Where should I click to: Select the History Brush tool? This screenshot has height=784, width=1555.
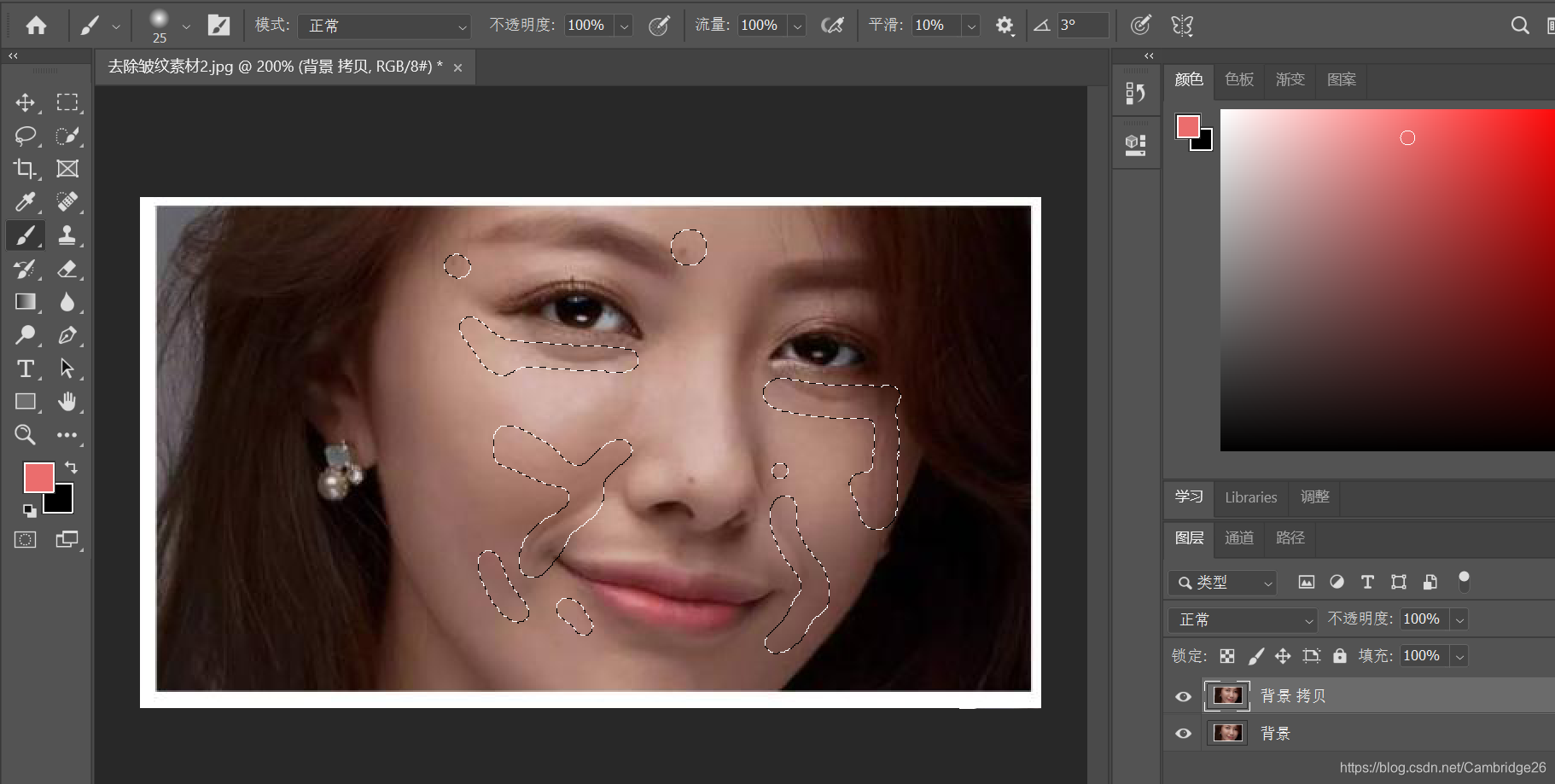tap(25, 269)
